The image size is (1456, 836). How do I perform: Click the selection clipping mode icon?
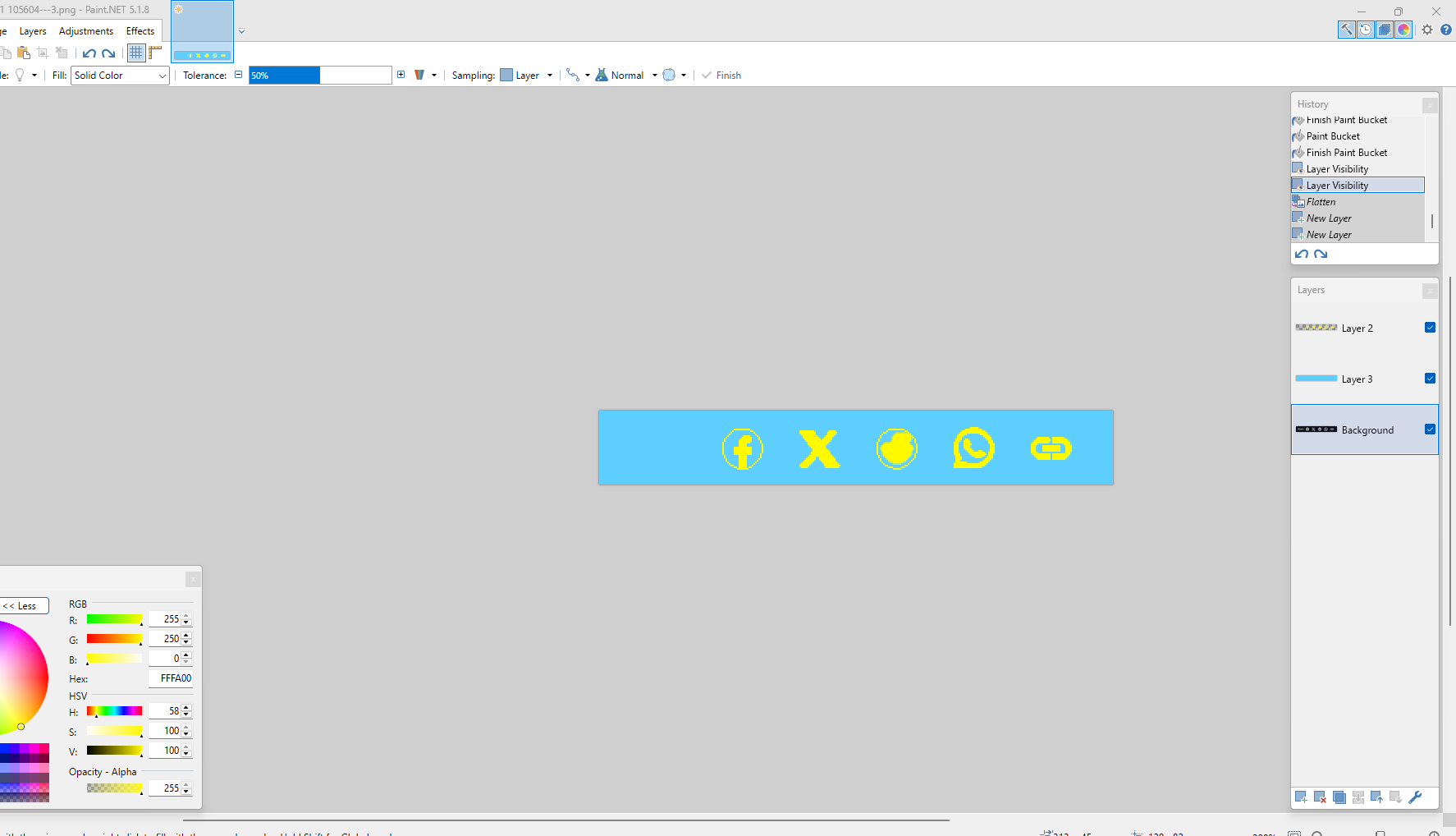point(669,75)
